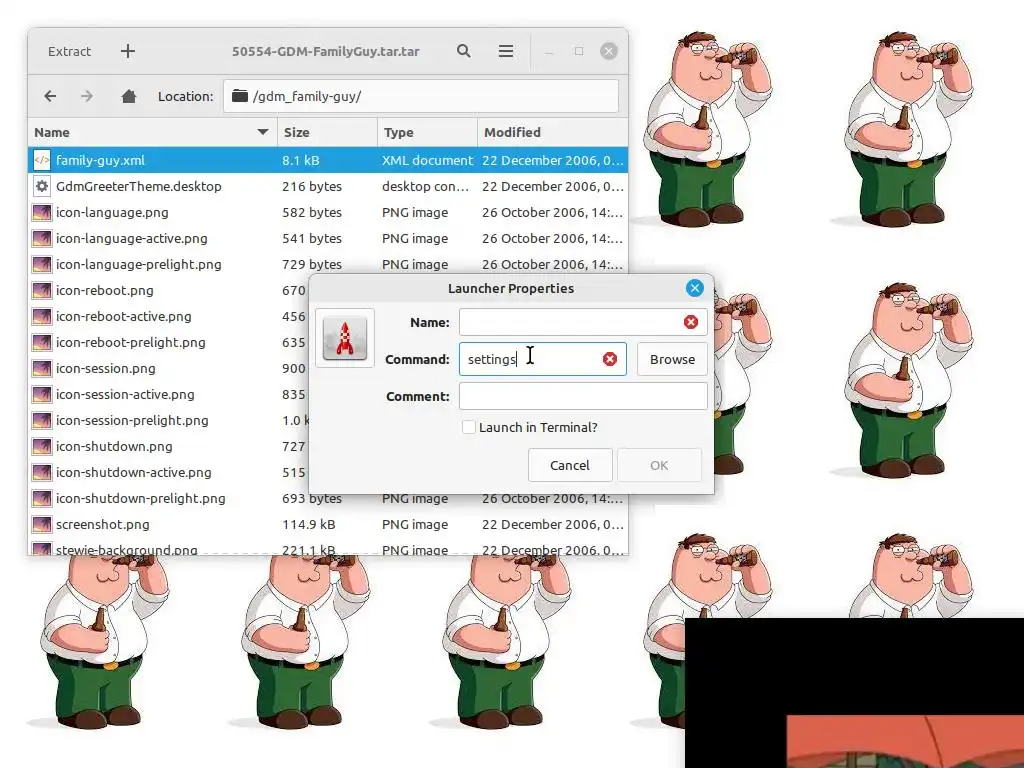This screenshot has height=768, width=1024.
Task: Select icon-language-prelight.png file
Action: tap(328, 264)
